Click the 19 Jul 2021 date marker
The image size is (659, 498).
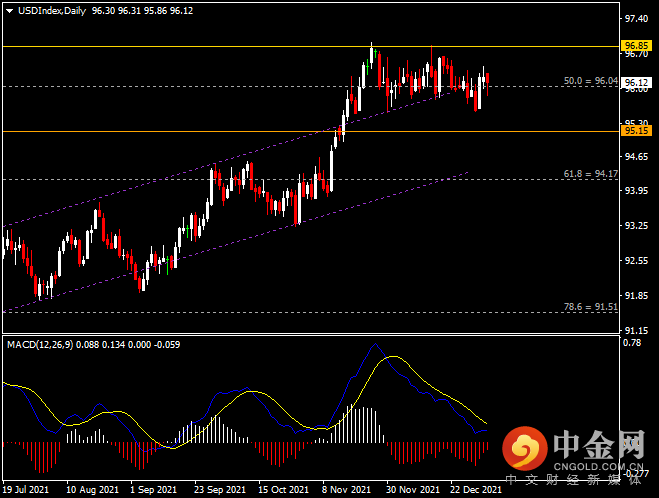(26, 490)
